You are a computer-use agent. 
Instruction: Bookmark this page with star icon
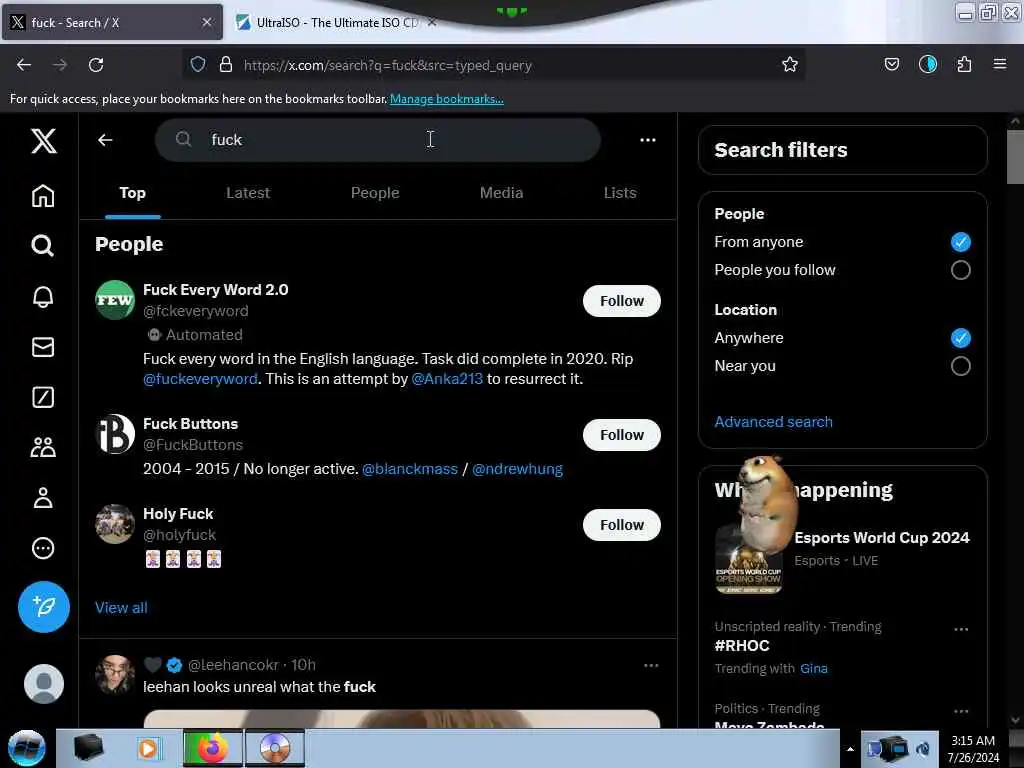[x=790, y=64]
